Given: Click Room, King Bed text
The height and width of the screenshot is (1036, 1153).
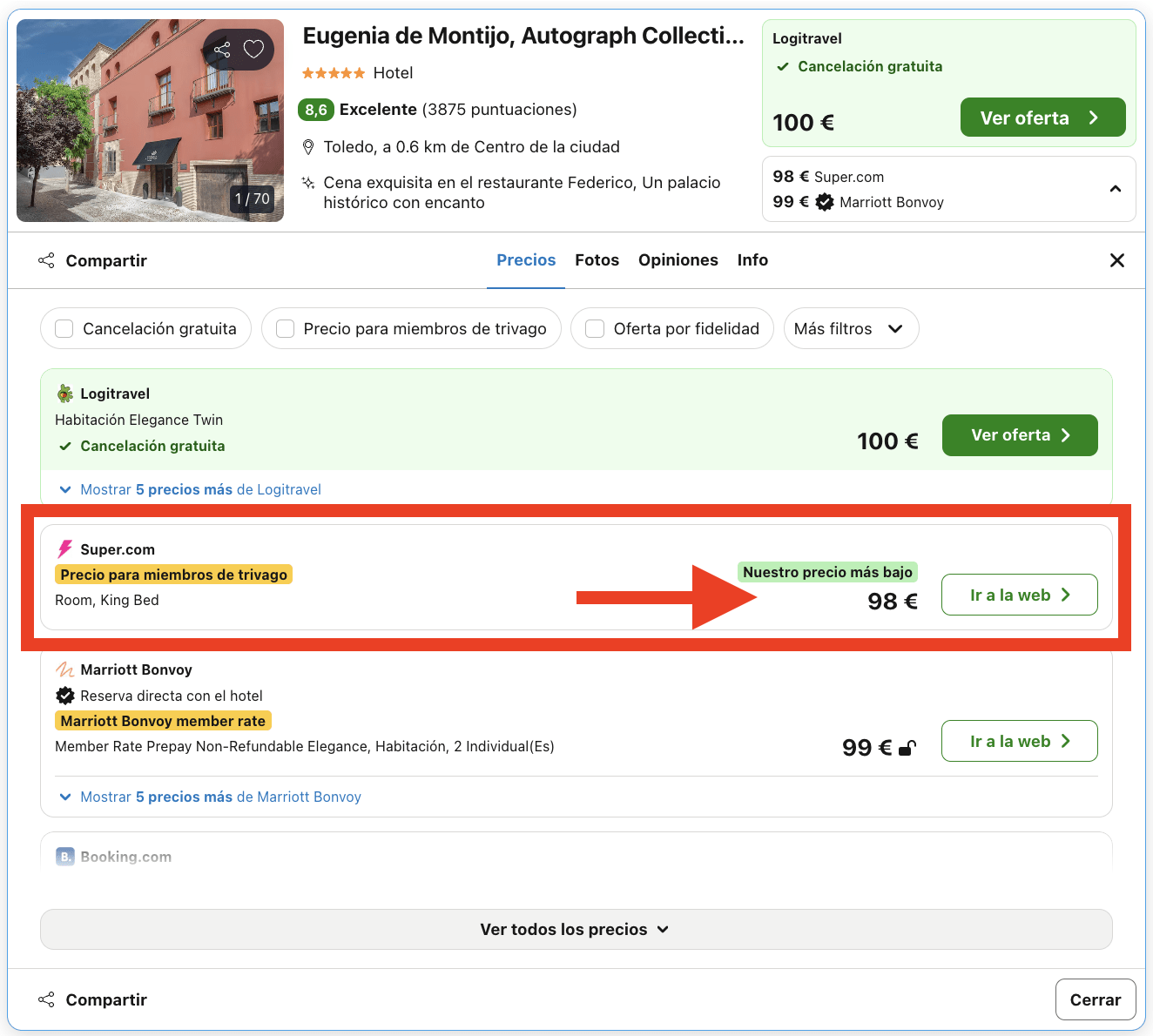Looking at the screenshot, I should click(x=107, y=600).
